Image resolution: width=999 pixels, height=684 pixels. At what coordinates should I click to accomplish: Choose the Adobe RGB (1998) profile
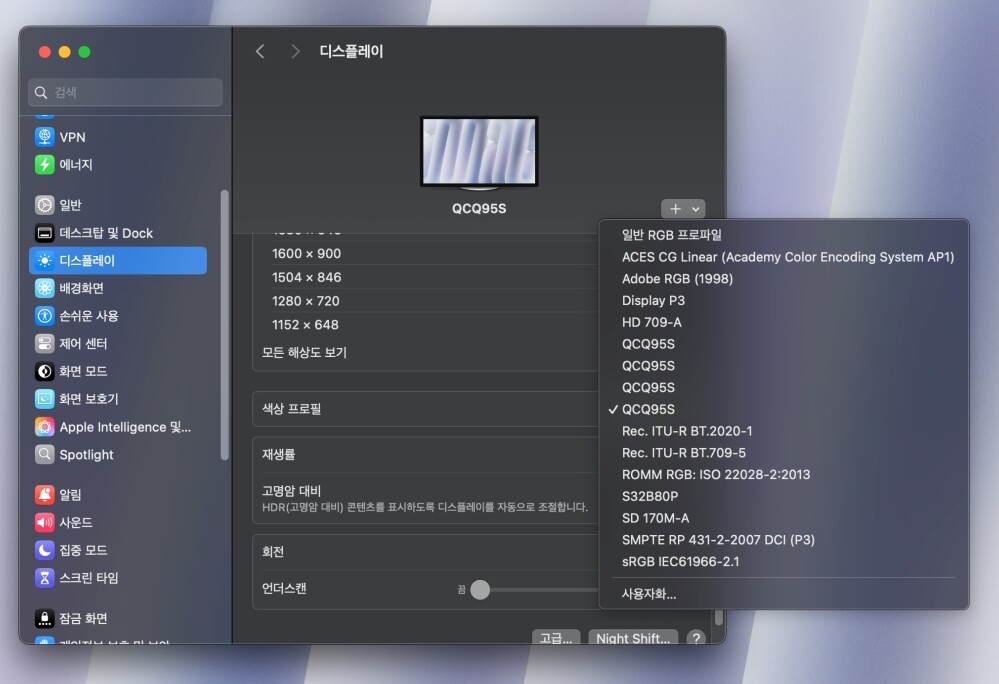coord(679,278)
